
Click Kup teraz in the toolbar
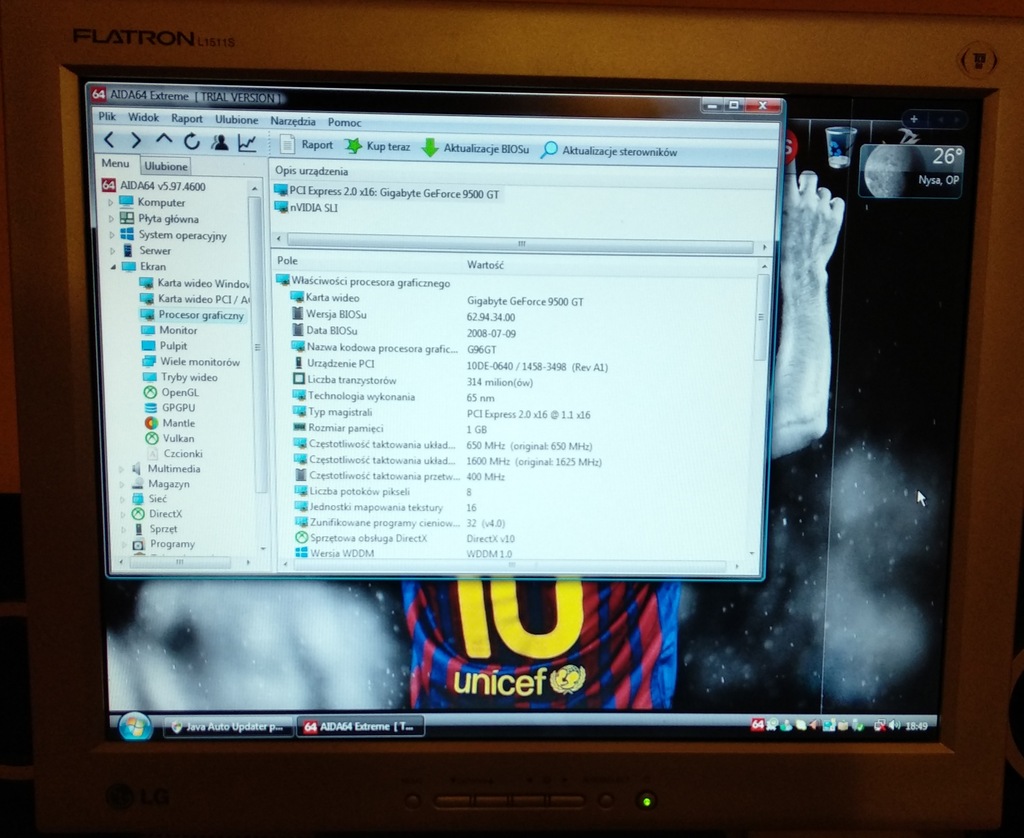coord(377,146)
